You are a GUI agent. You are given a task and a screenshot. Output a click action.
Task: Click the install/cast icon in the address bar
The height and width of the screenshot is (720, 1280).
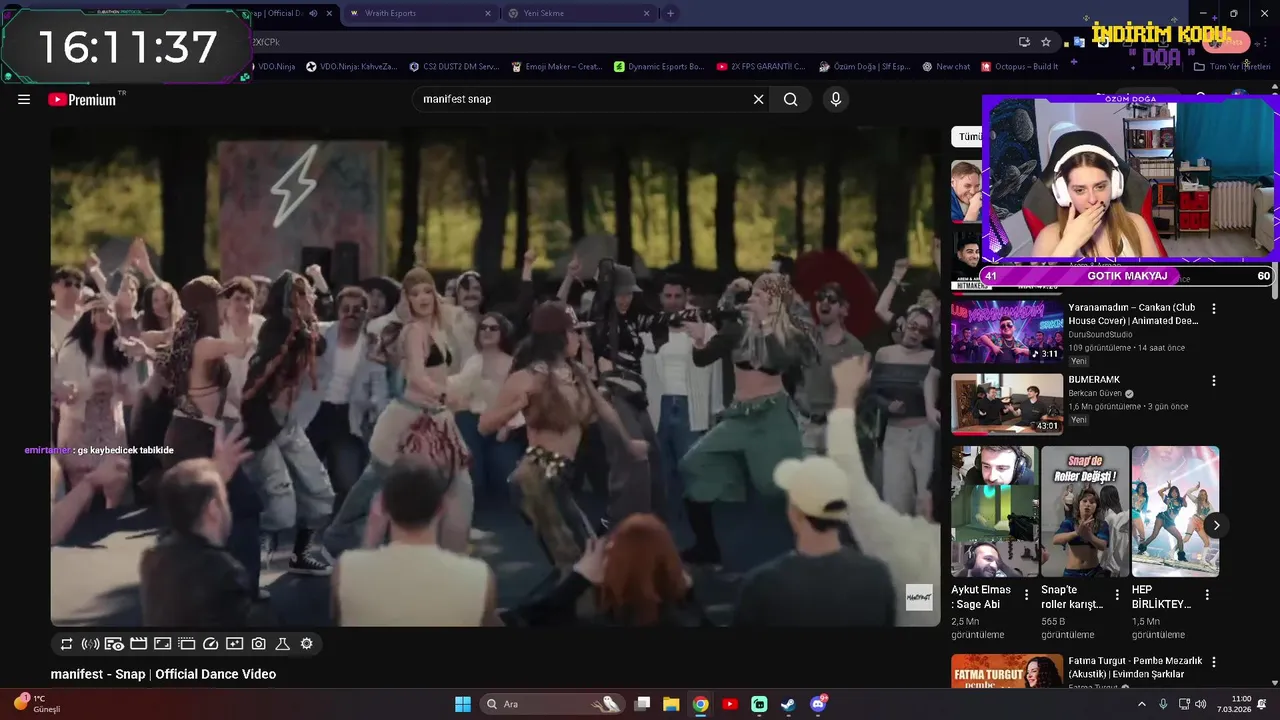(x=1024, y=42)
